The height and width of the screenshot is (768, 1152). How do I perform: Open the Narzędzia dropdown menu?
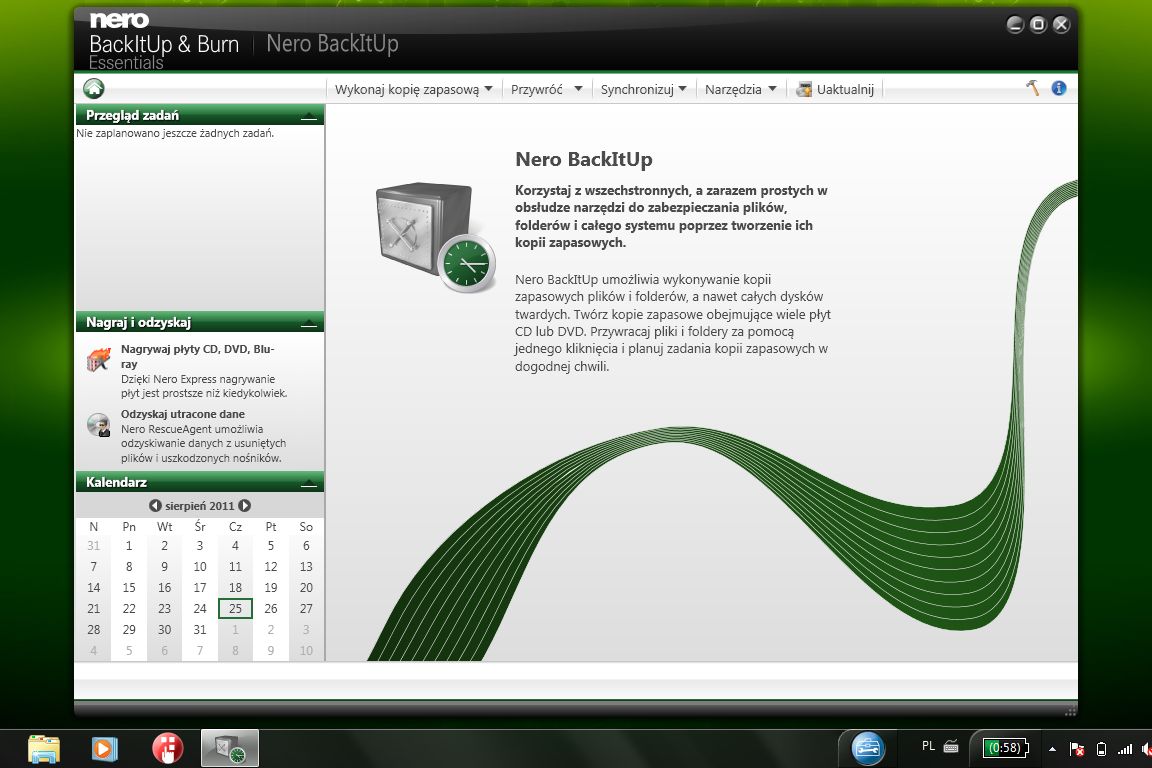point(740,90)
